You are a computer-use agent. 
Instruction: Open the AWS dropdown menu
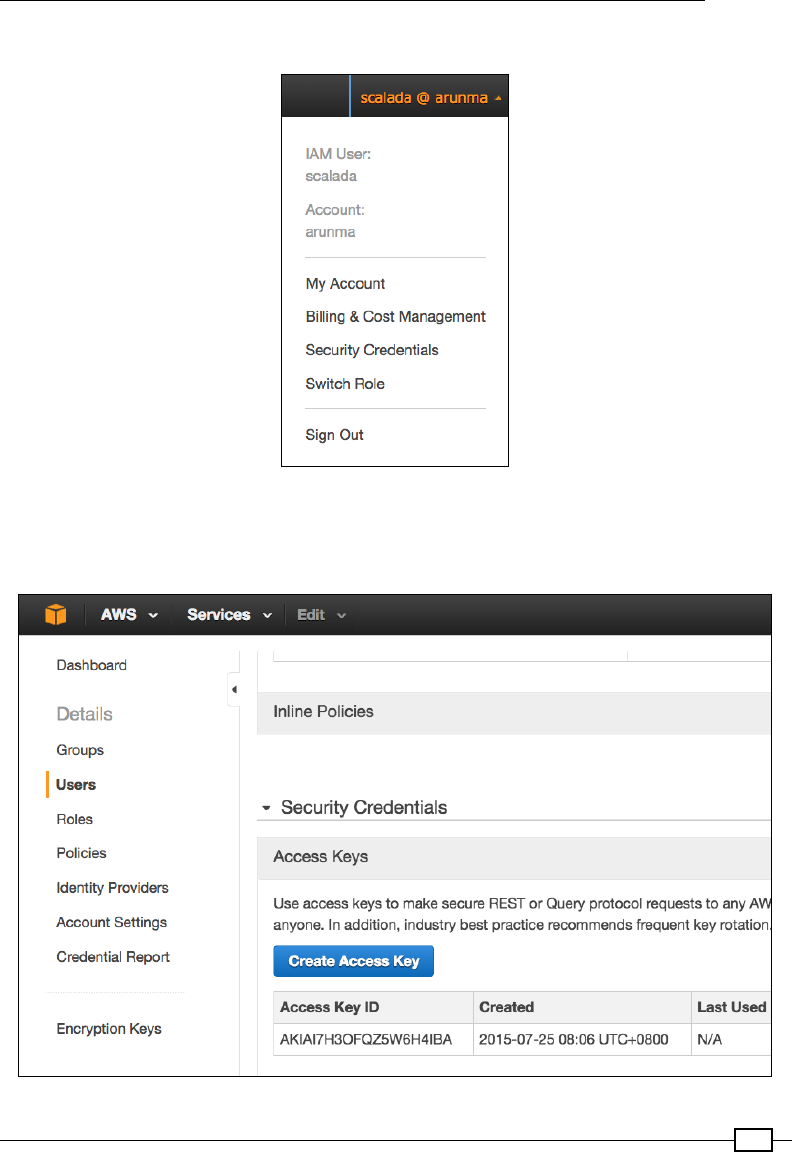point(129,615)
